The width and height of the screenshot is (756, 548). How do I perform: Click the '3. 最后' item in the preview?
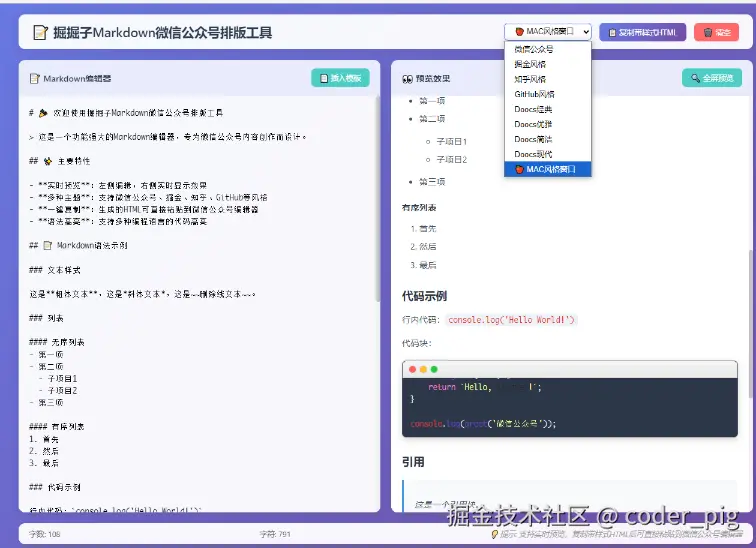[423, 265]
